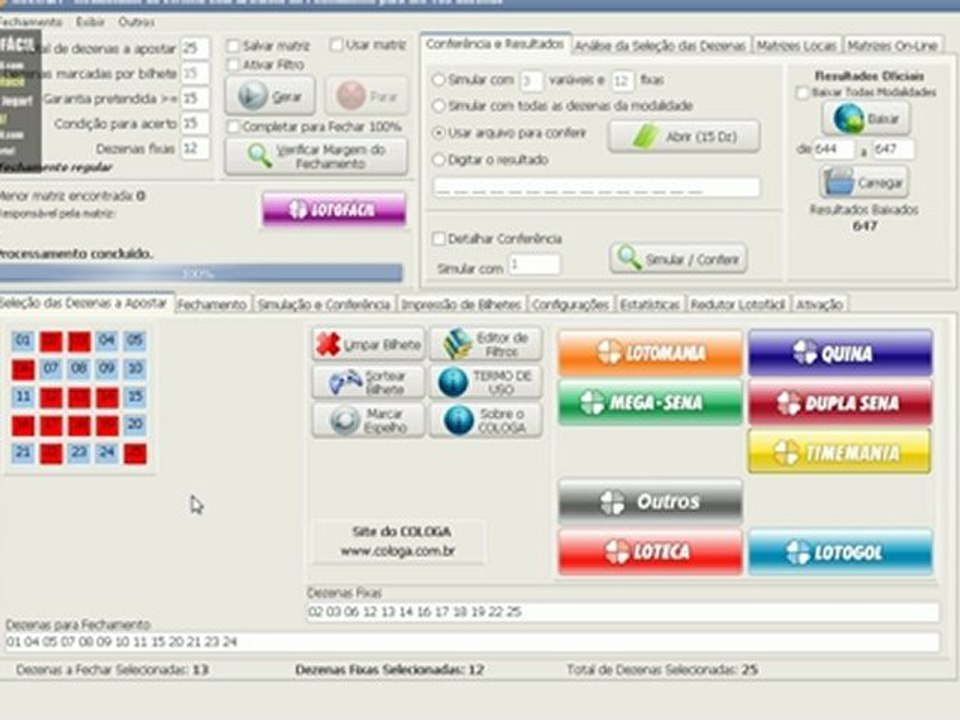
Task: Click the purple Lotofácil logo button
Action: click(334, 209)
